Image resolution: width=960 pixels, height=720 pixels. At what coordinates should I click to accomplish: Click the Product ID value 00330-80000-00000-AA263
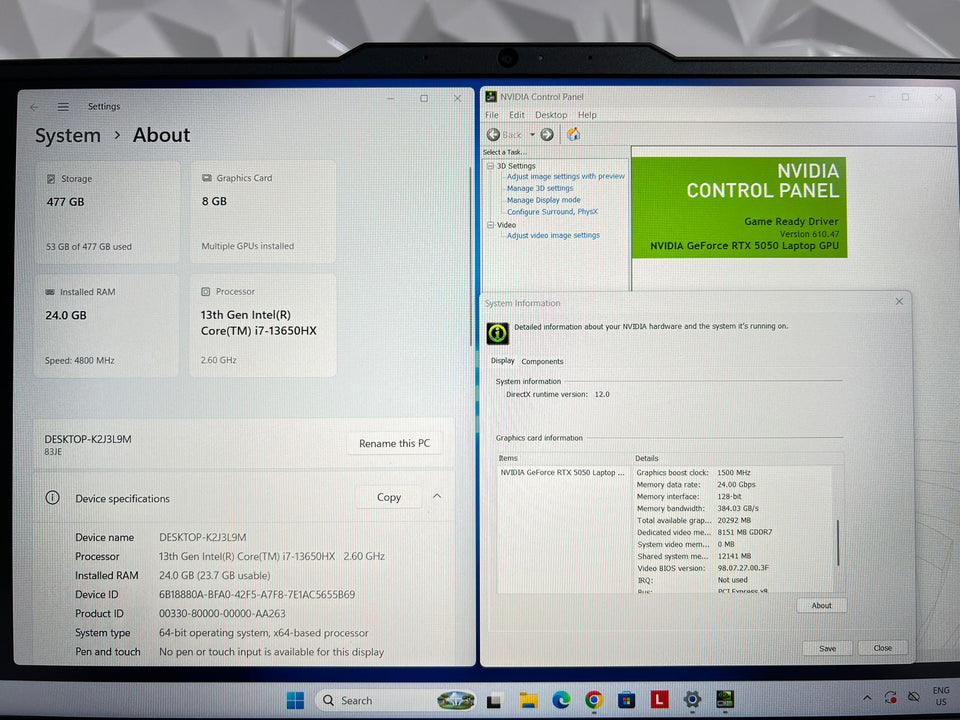[222, 613]
